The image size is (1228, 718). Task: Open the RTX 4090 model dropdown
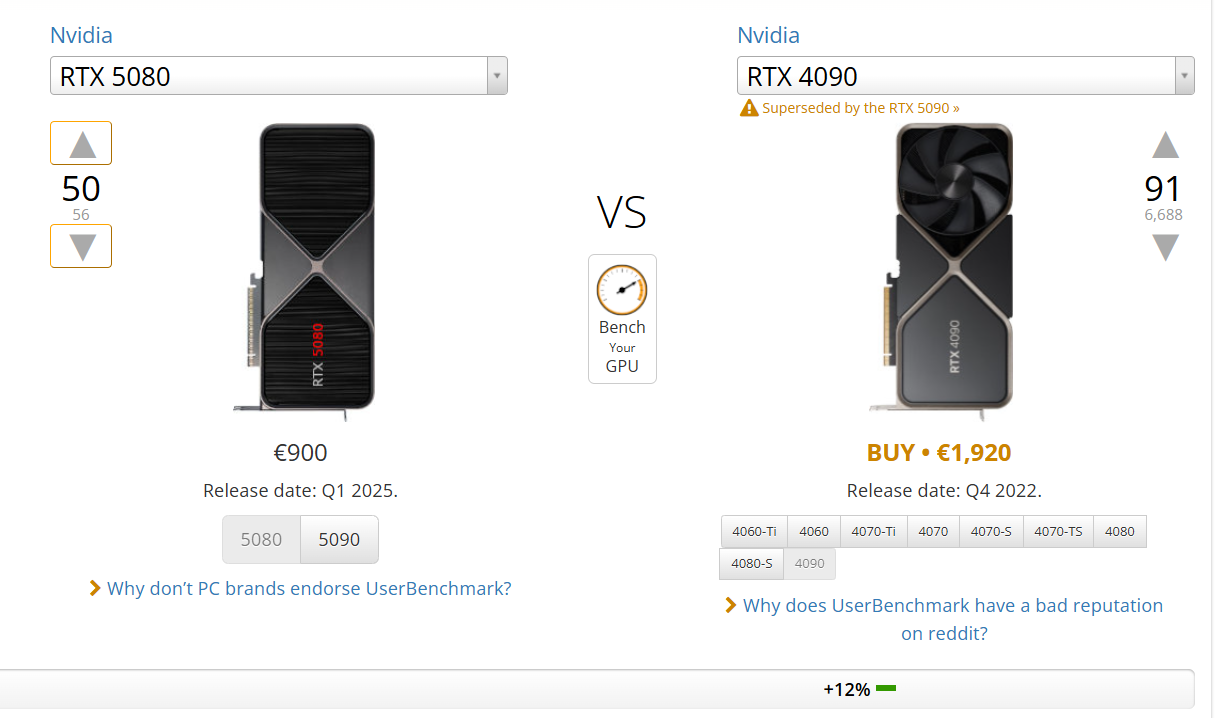click(965, 76)
